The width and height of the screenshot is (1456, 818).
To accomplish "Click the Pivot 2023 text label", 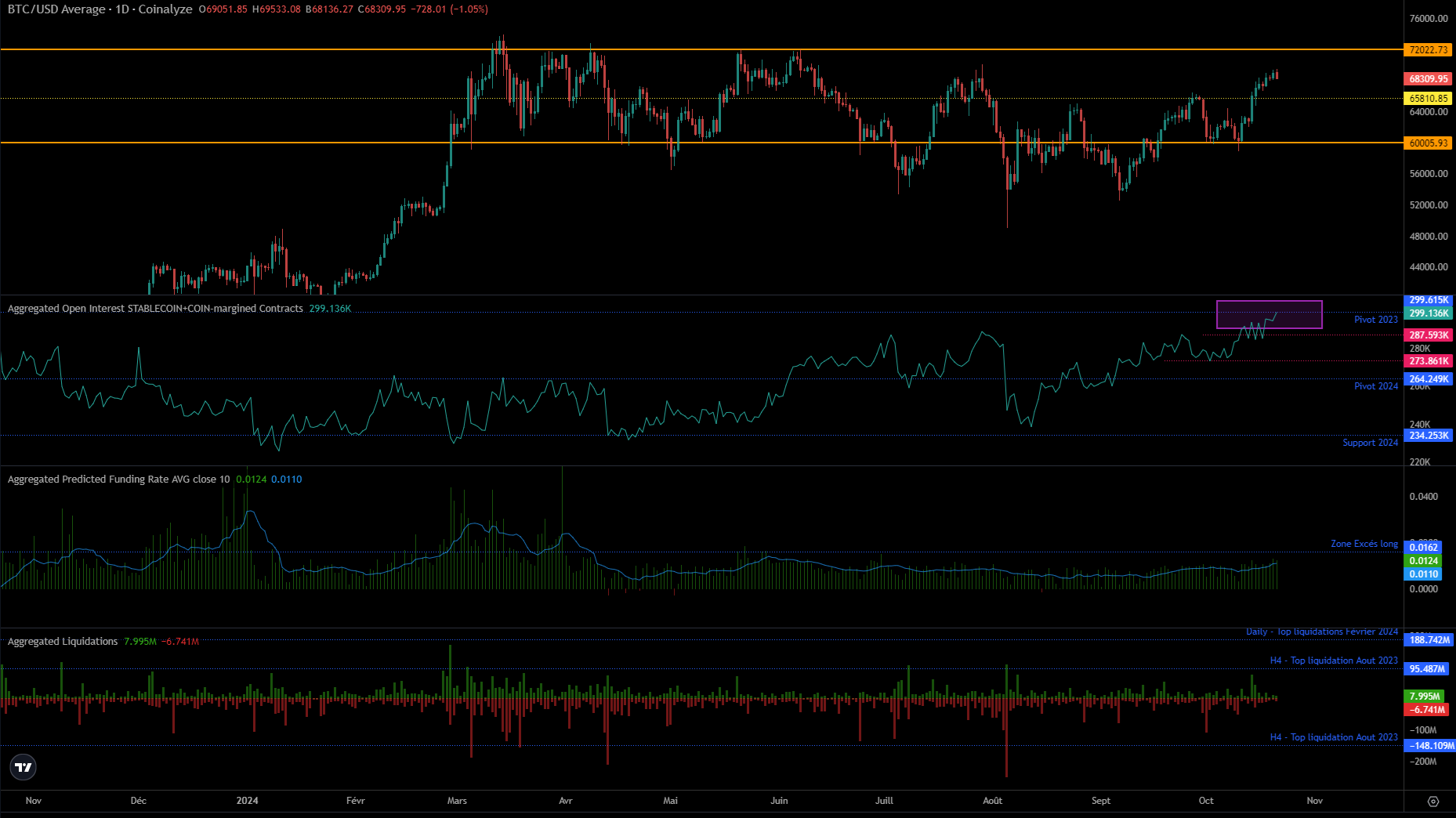I will (x=1375, y=320).
